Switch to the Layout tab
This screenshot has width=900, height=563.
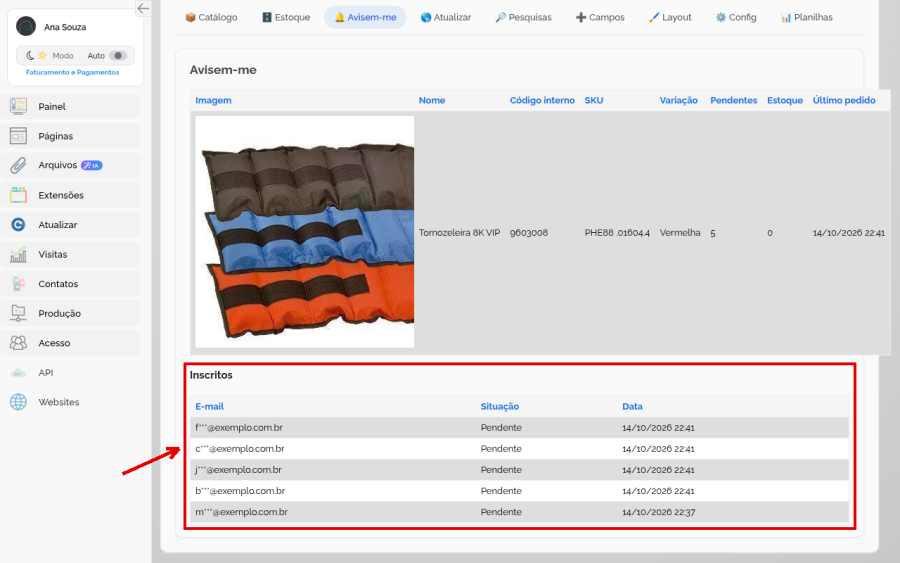click(x=670, y=17)
